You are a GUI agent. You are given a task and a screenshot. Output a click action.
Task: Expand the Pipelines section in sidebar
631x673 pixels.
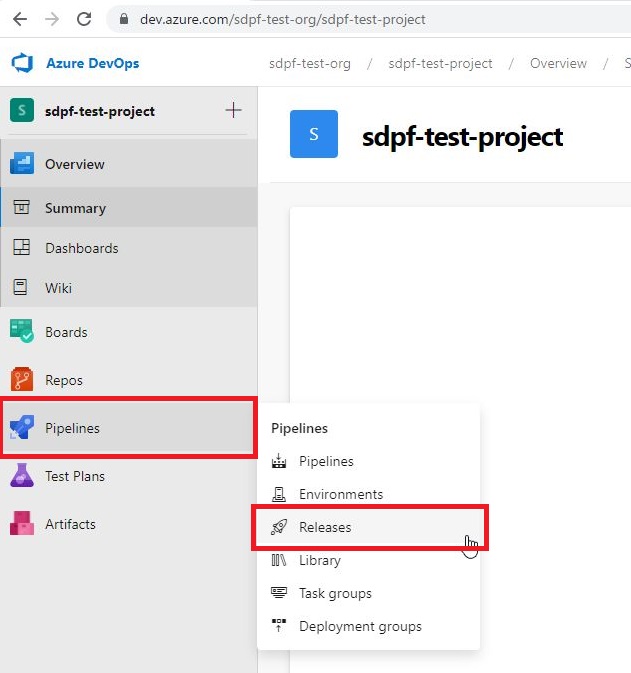click(x=72, y=428)
